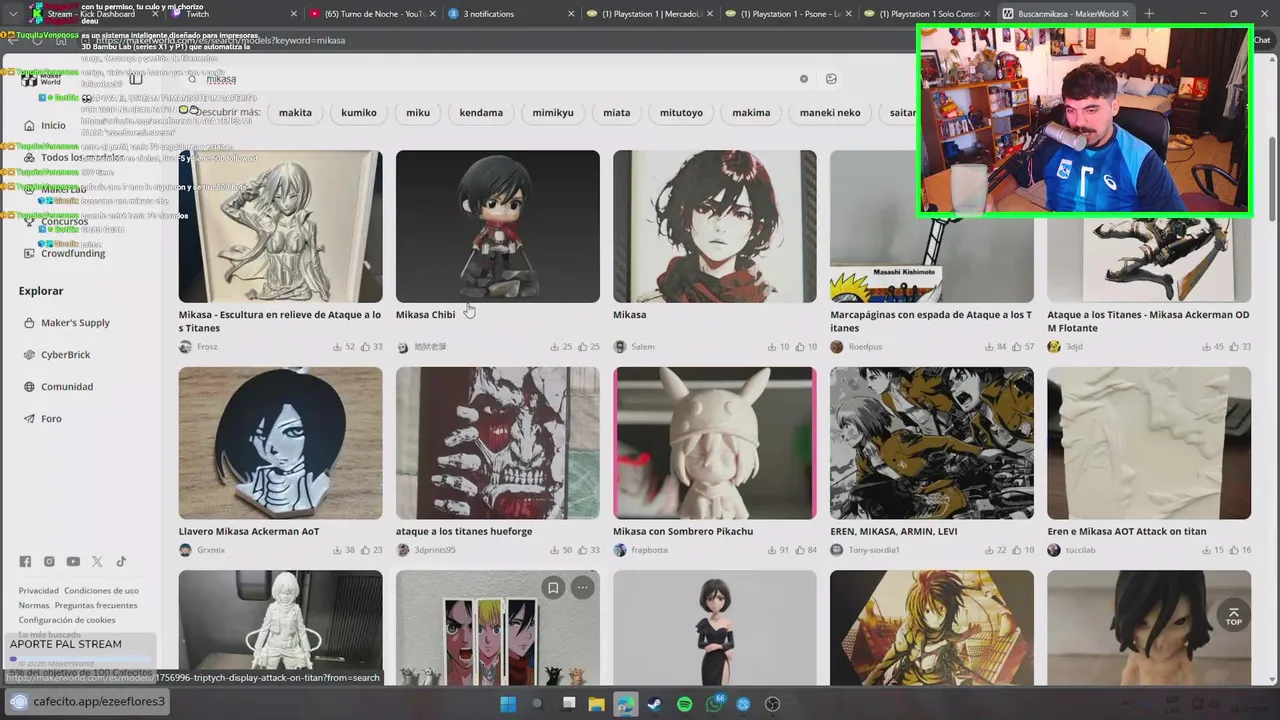This screenshot has height=720, width=1280.
Task: Open EREN, MIKASA, ARMIN, LEVI thumbnail
Action: [932, 443]
